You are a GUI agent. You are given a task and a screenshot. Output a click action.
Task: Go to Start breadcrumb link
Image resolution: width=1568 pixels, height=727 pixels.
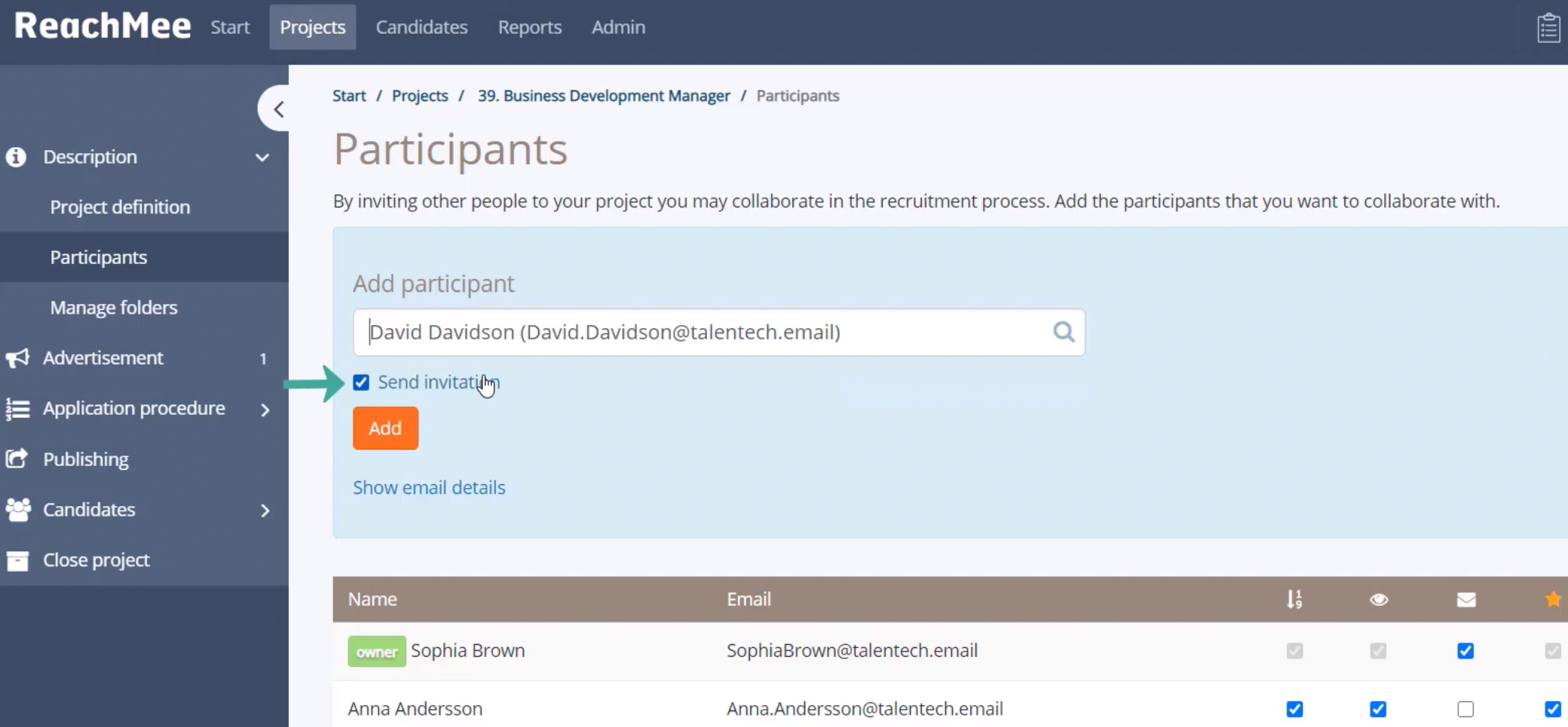click(x=349, y=96)
